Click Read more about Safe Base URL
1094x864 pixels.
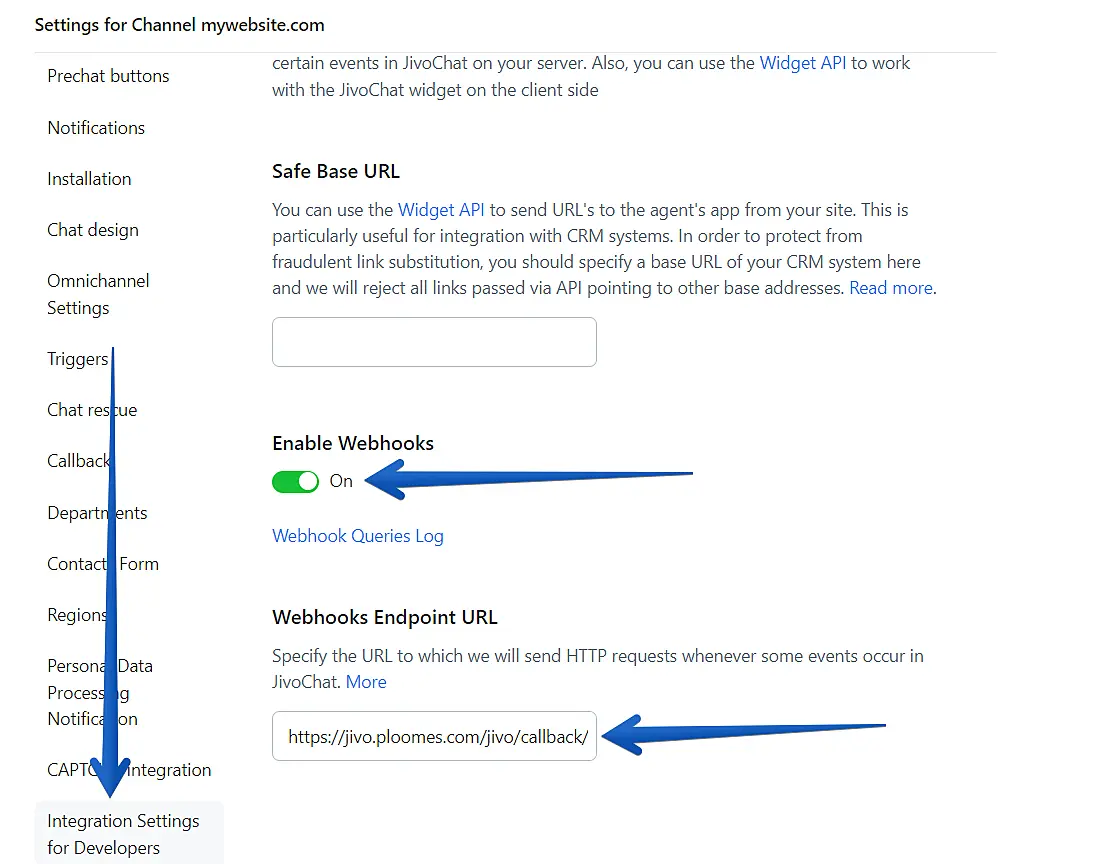click(890, 288)
